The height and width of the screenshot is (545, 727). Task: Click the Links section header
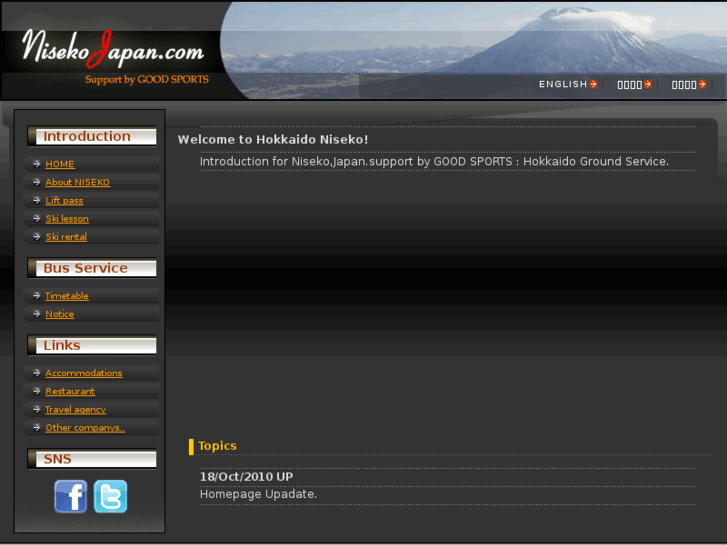pyautogui.click(x=92, y=345)
